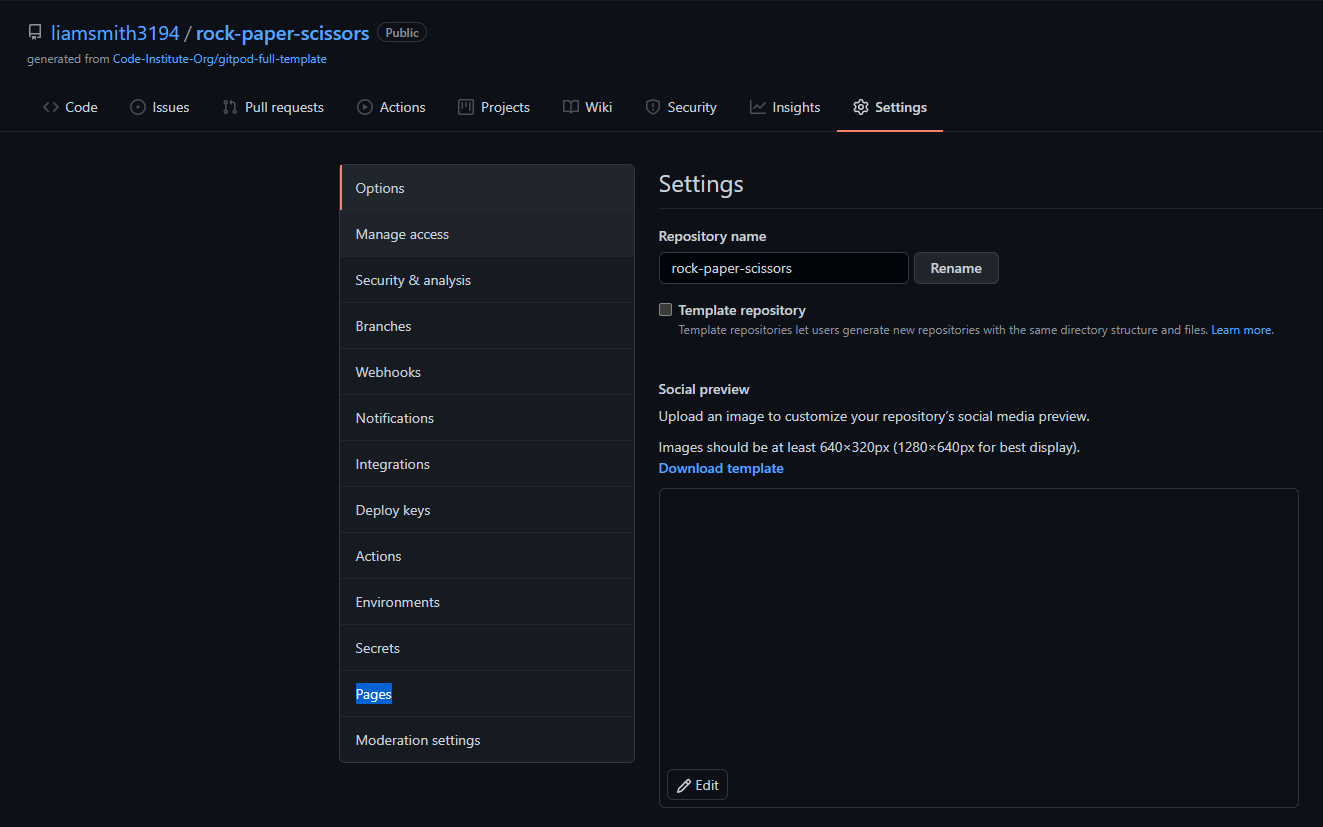This screenshot has width=1323, height=827.
Task: Open the Actions tab label
Action: 403,107
